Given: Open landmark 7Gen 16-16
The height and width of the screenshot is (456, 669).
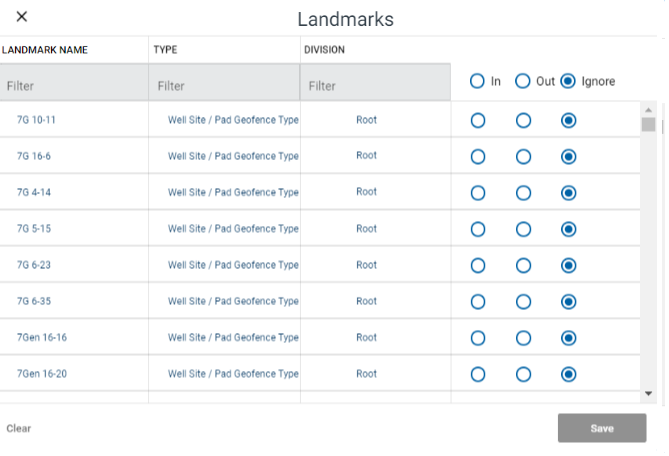Looking at the screenshot, I should coord(42,337).
